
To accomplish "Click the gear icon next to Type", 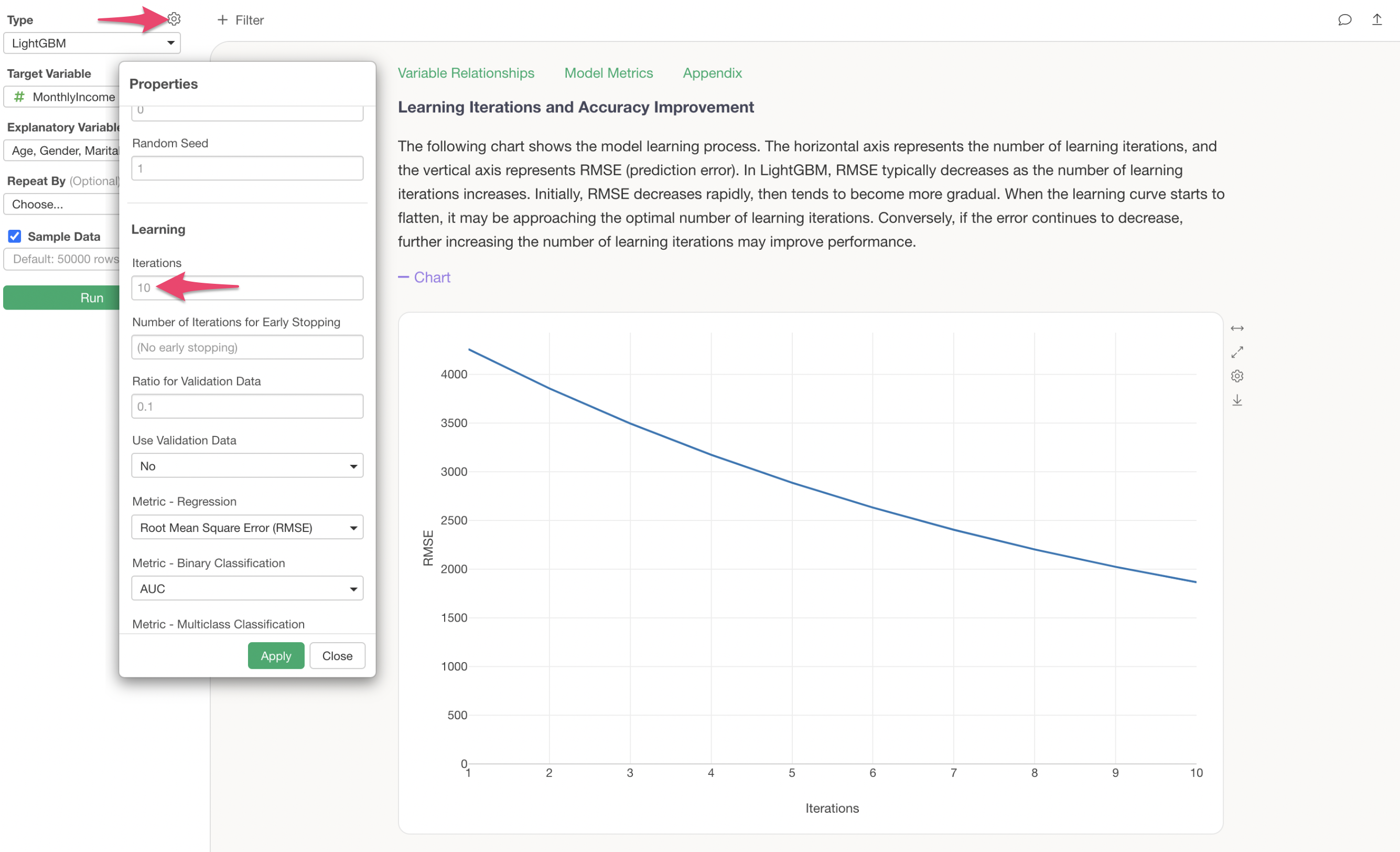I will tap(175, 19).
